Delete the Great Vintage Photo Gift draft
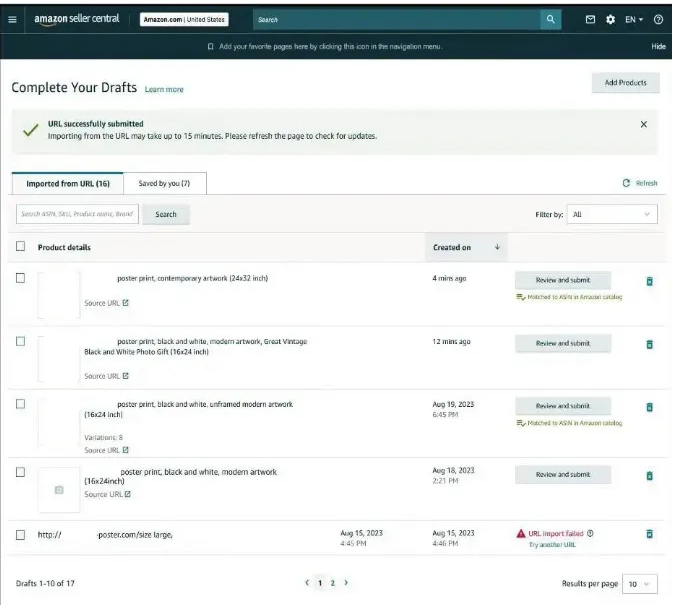Screen dimensions: 673x608 point(649,344)
